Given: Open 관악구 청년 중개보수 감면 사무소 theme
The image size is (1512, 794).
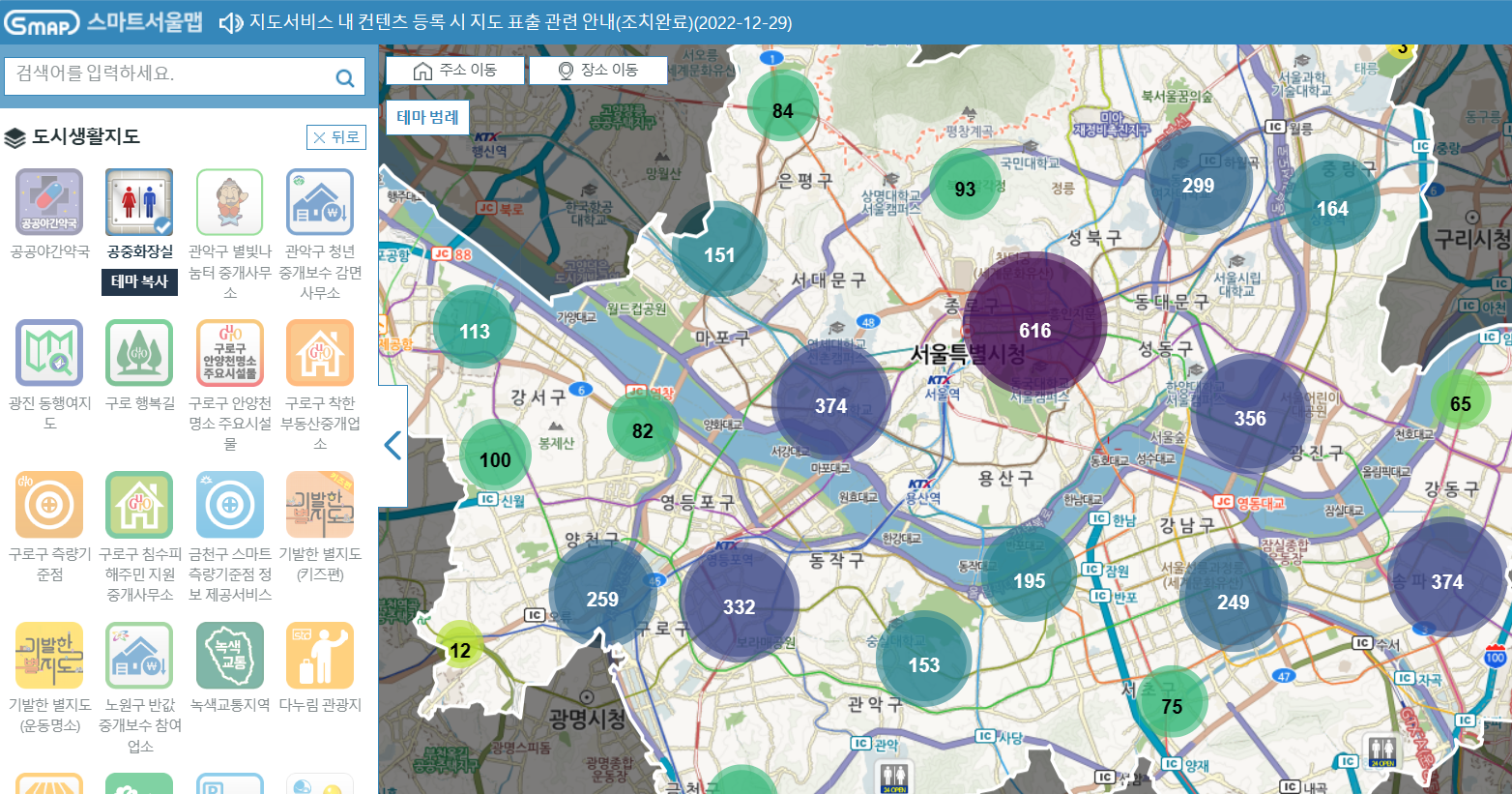Looking at the screenshot, I should pos(320,201).
